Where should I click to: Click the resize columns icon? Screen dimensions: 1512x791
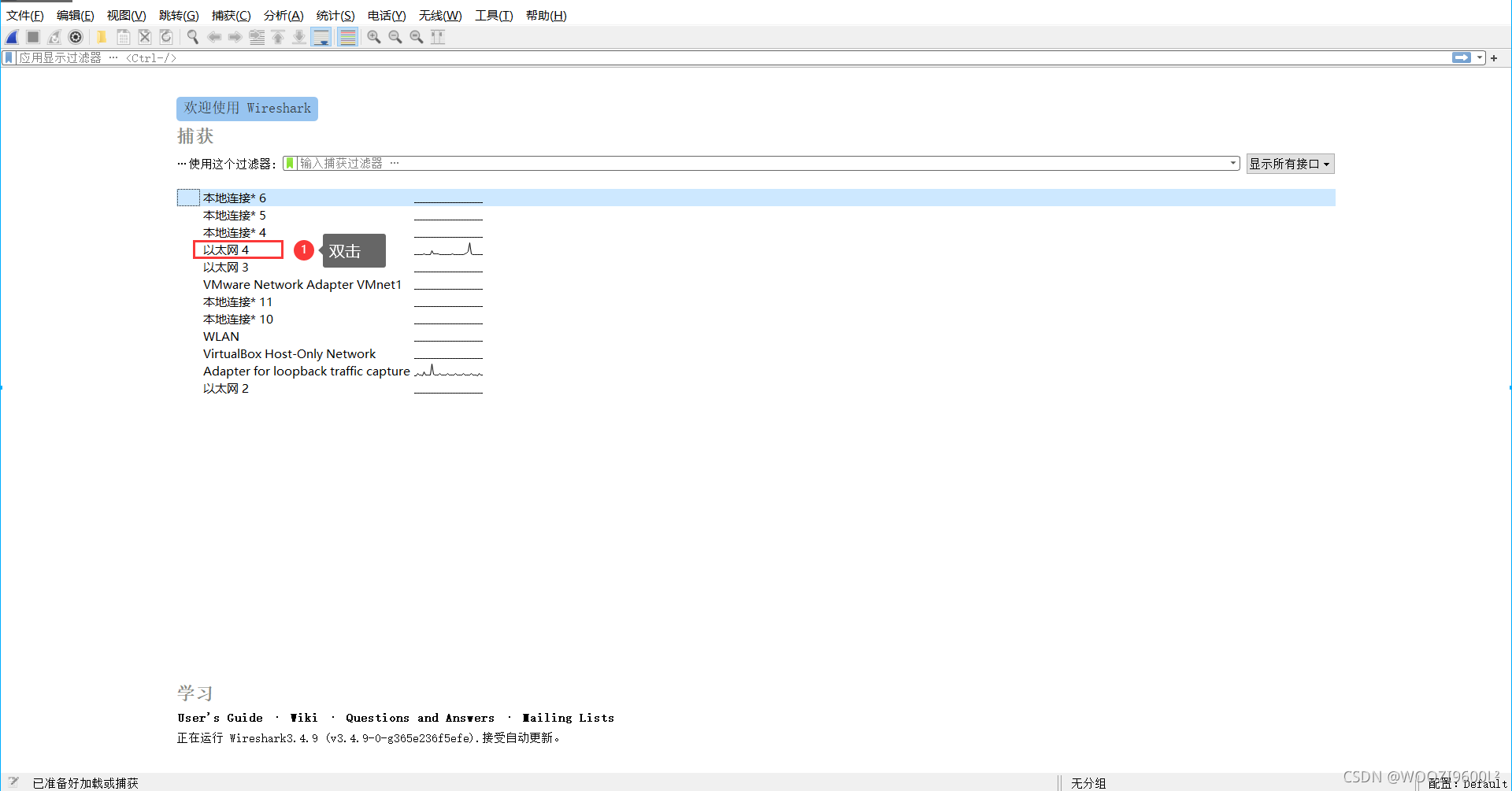438,37
